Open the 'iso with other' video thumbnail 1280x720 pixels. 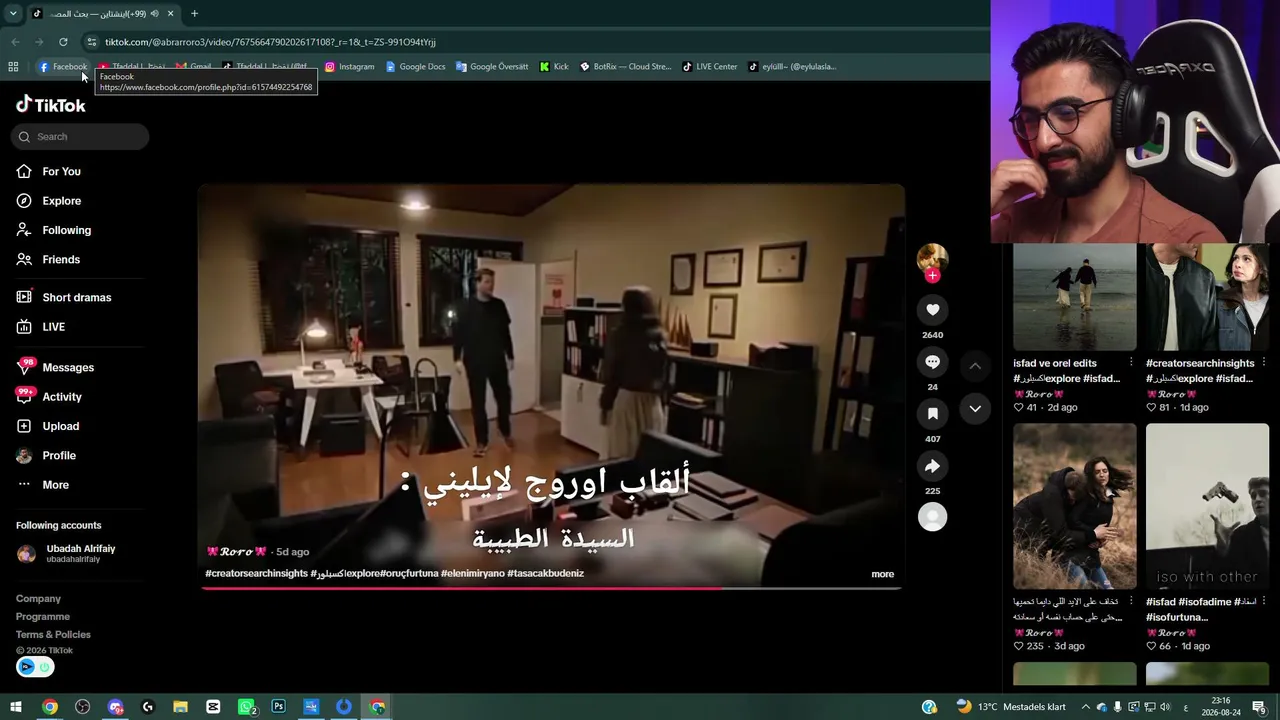(x=1207, y=506)
